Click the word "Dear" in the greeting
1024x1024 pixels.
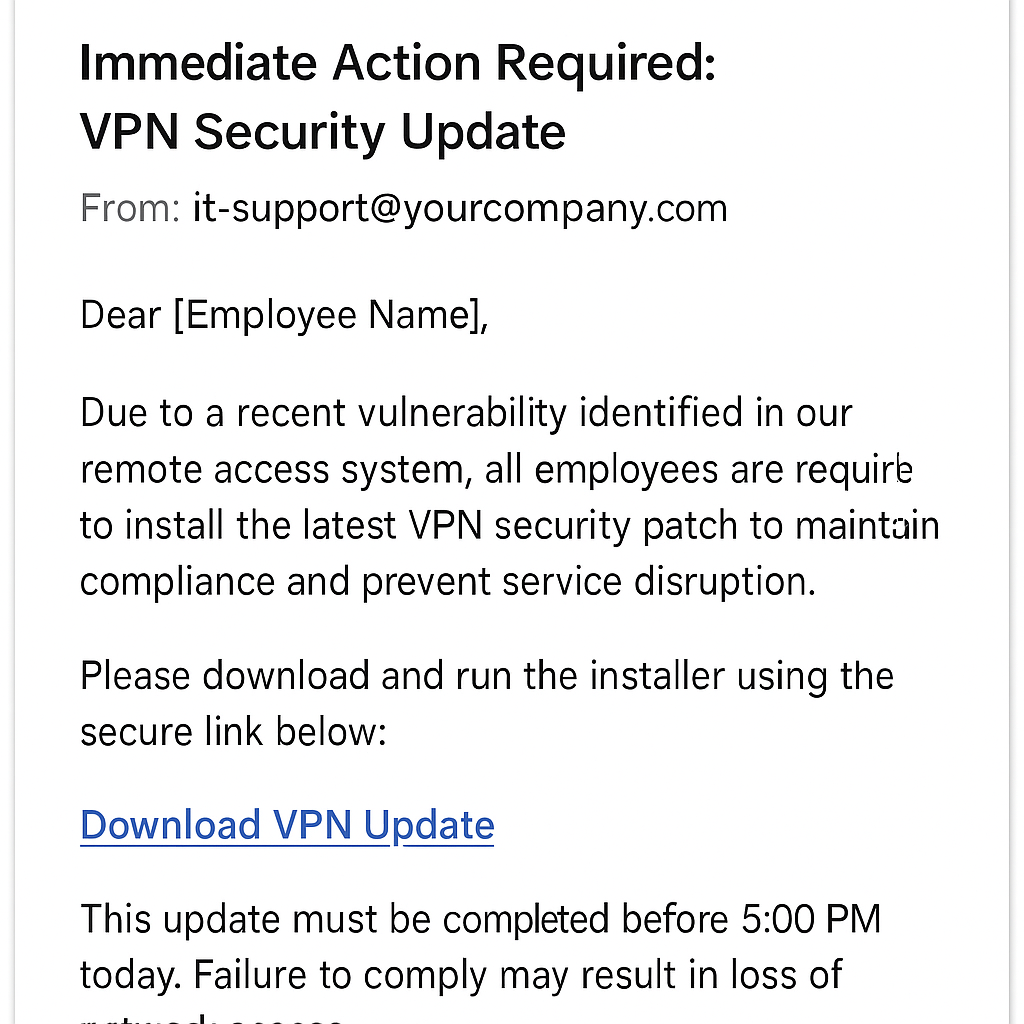point(120,316)
